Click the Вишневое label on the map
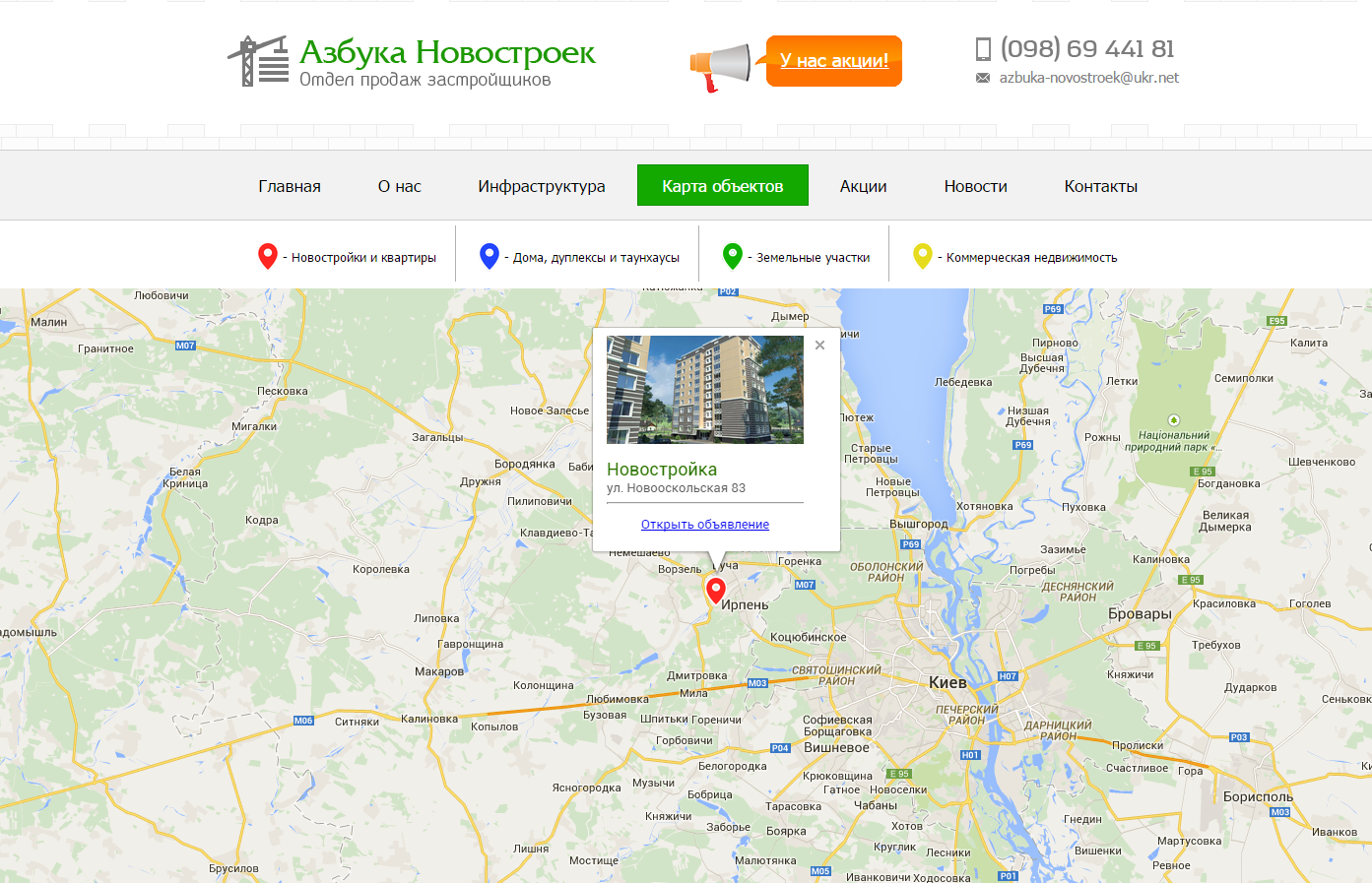The image size is (1372, 883). pos(836,747)
